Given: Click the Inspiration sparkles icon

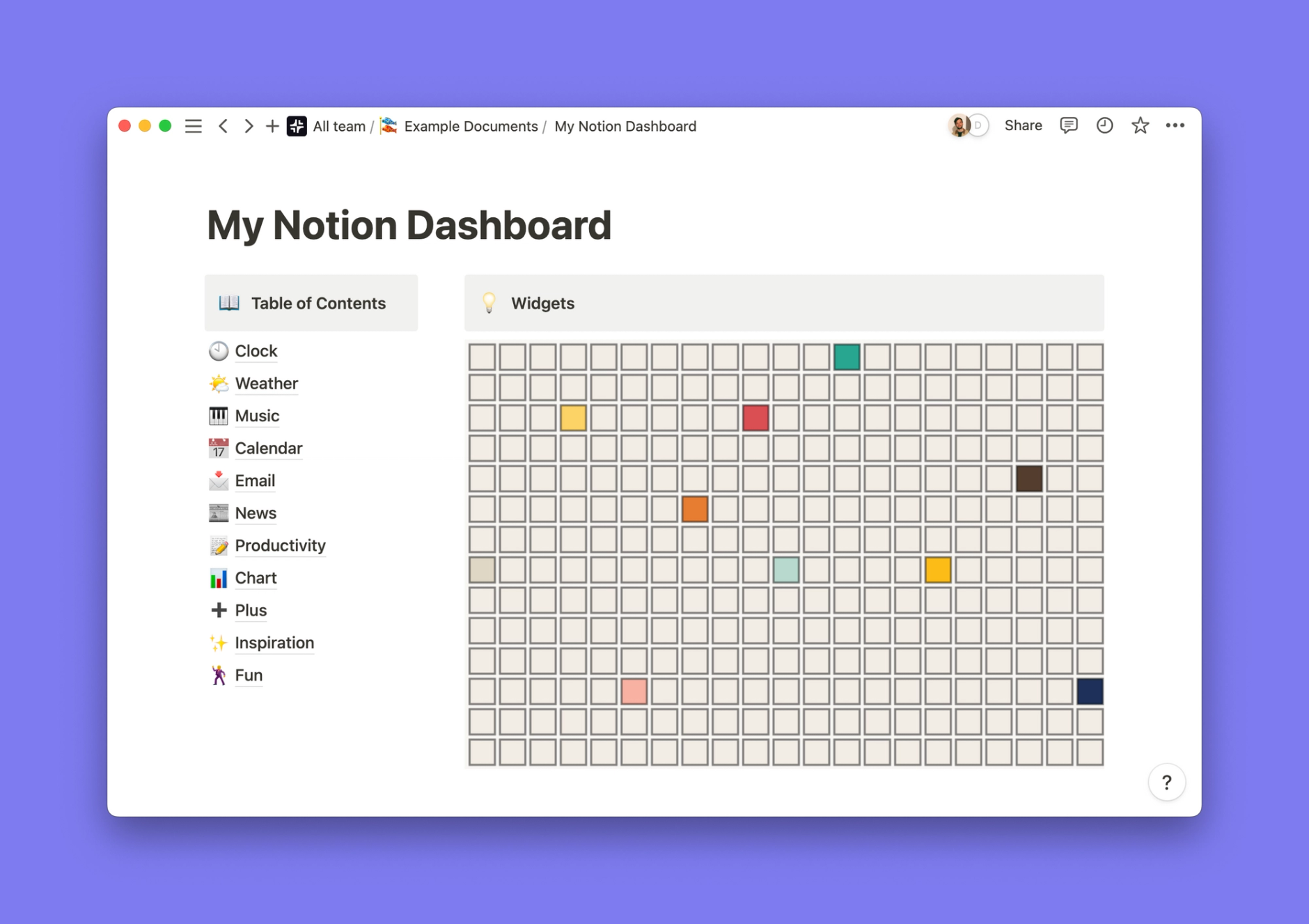Looking at the screenshot, I should tap(219, 643).
